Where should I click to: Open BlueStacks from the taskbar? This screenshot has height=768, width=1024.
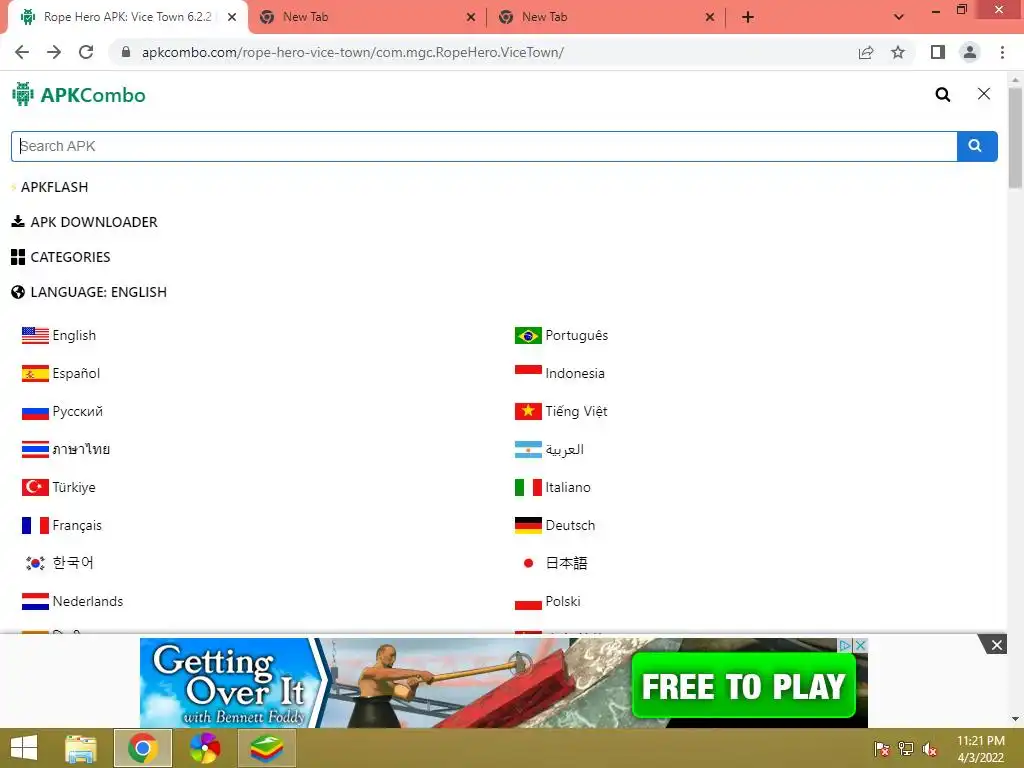coord(266,748)
